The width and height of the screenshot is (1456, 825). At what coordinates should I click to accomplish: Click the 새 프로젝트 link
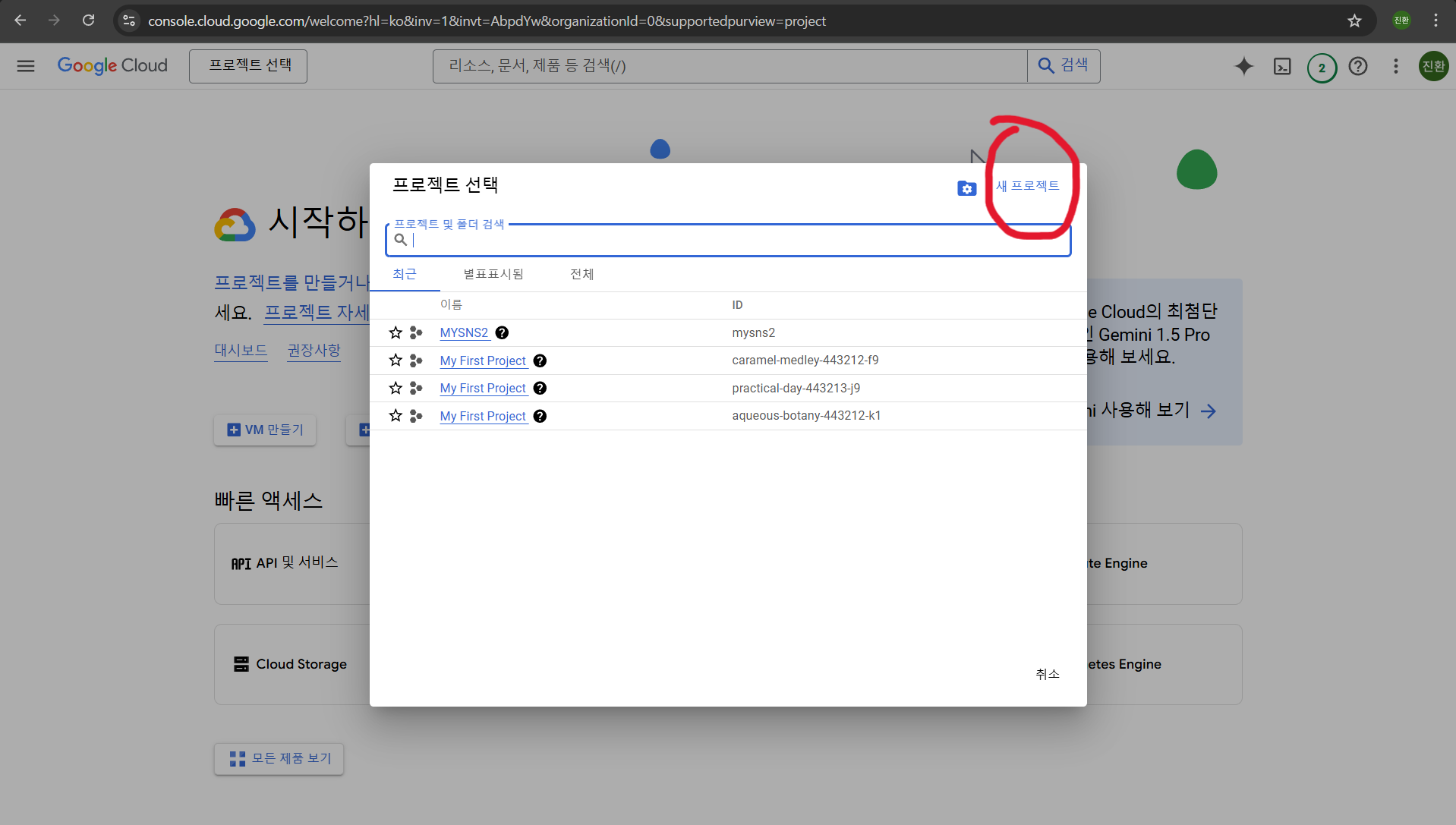click(x=1027, y=186)
